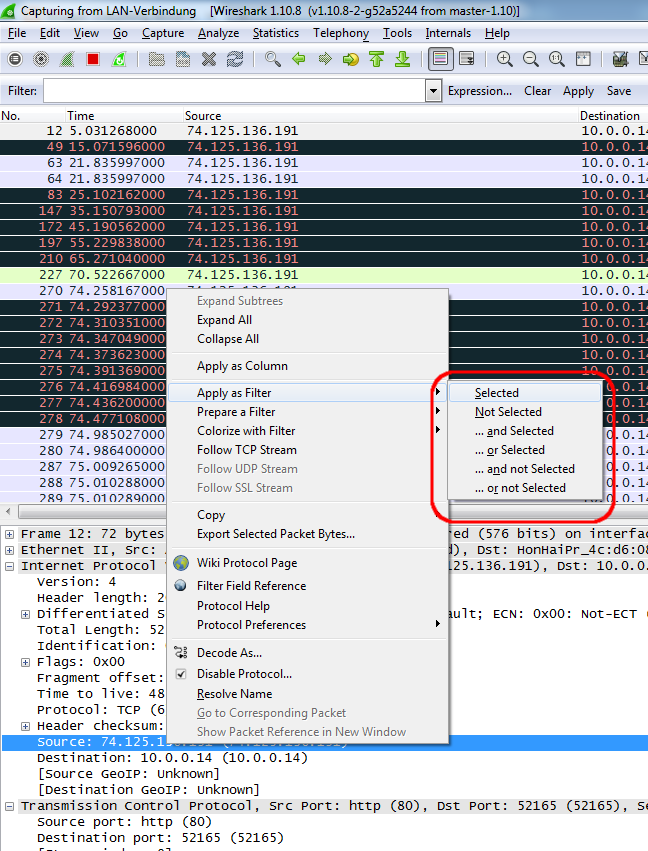Jump to the first packet using the toolbar arrow
Image resolution: width=648 pixels, height=851 pixels.
coord(377,59)
